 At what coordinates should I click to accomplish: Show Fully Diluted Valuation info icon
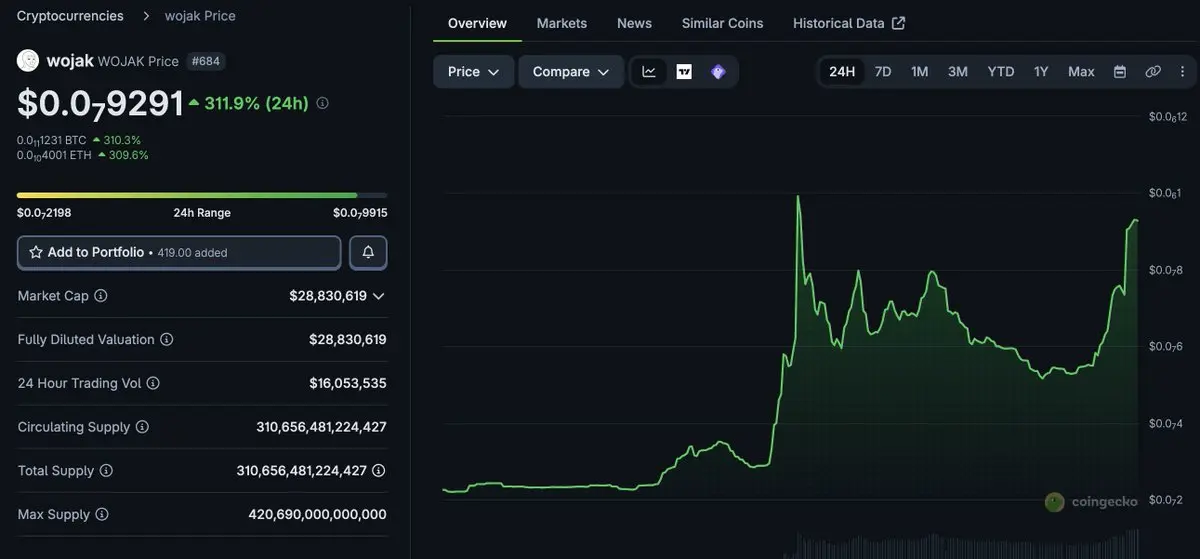click(166, 340)
